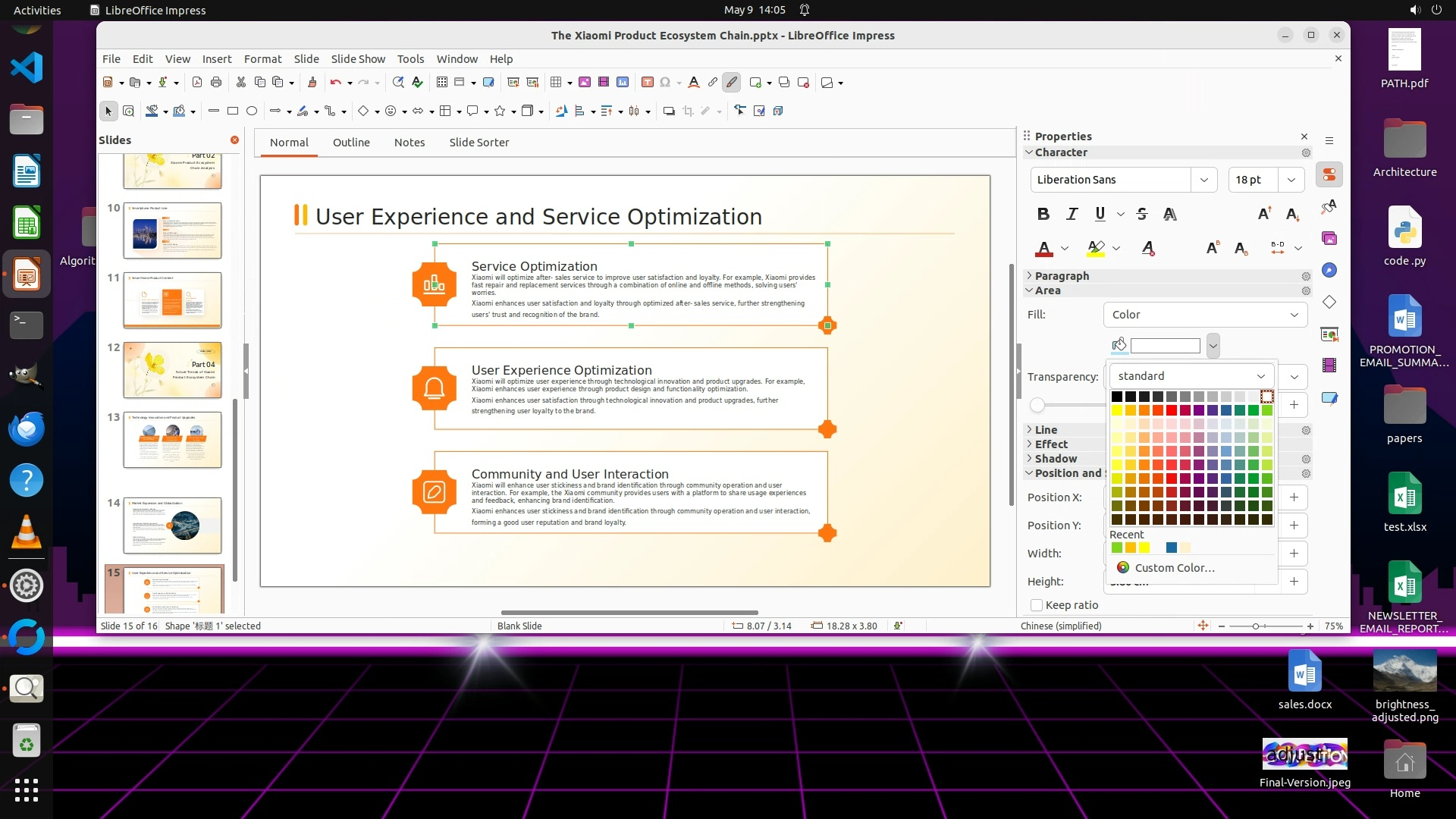The width and height of the screenshot is (1456, 819).
Task: Click the Insert Text Box icon
Action: tap(647, 82)
